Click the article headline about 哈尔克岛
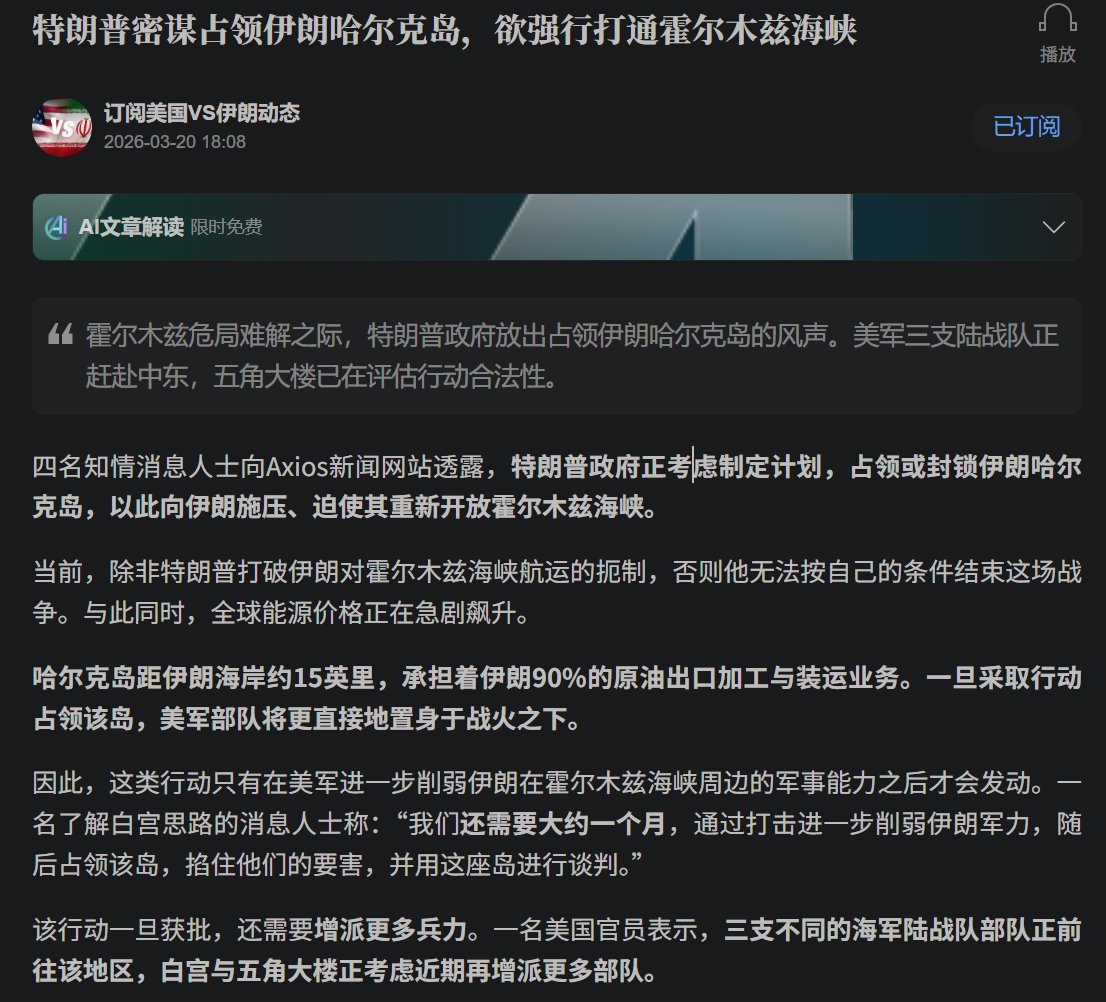The image size is (1106, 1002). click(444, 30)
